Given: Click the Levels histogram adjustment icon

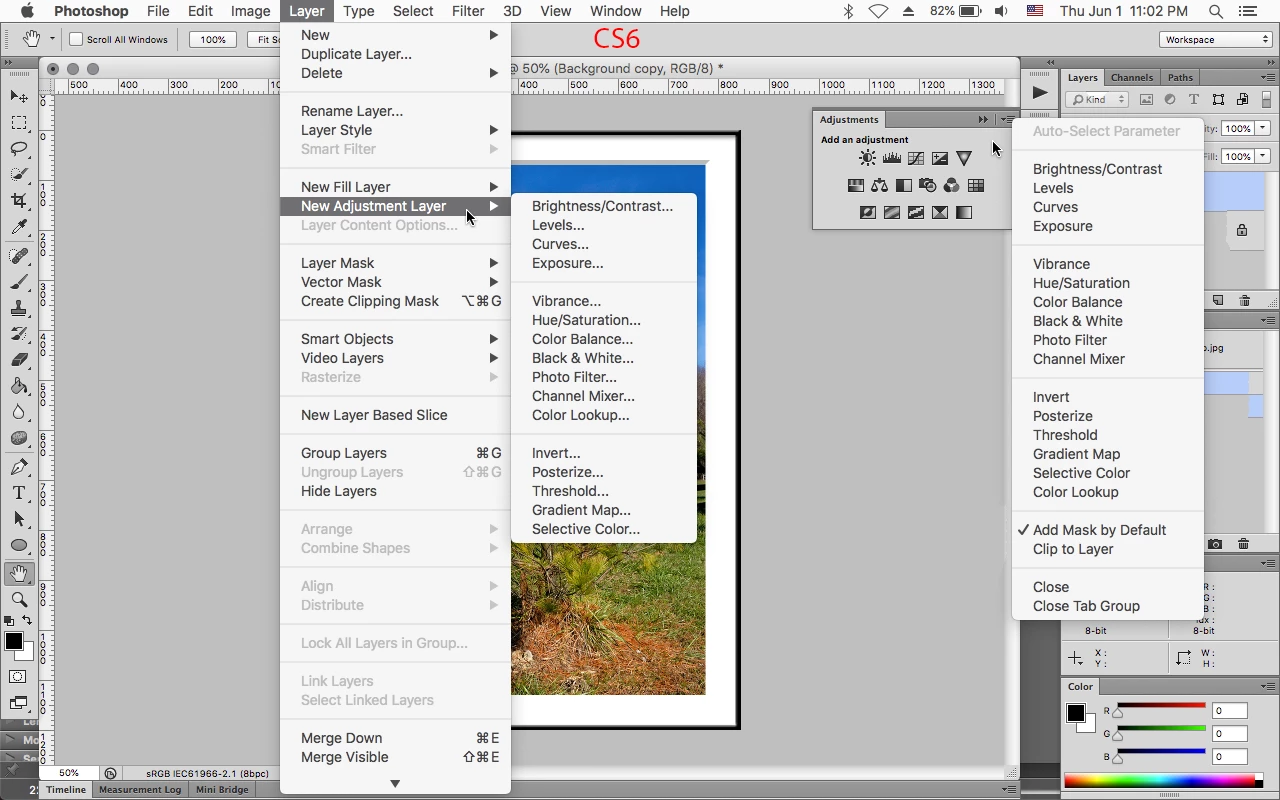Looking at the screenshot, I should coord(891,158).
